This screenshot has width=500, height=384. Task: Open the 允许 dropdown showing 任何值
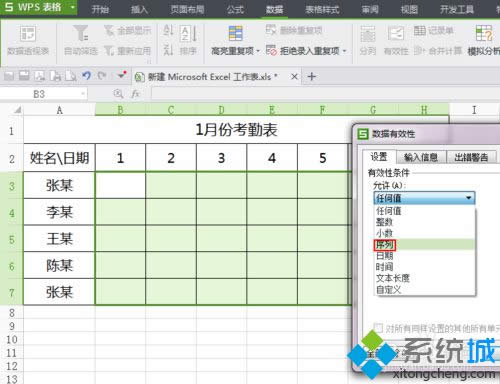tap(424, 198)
